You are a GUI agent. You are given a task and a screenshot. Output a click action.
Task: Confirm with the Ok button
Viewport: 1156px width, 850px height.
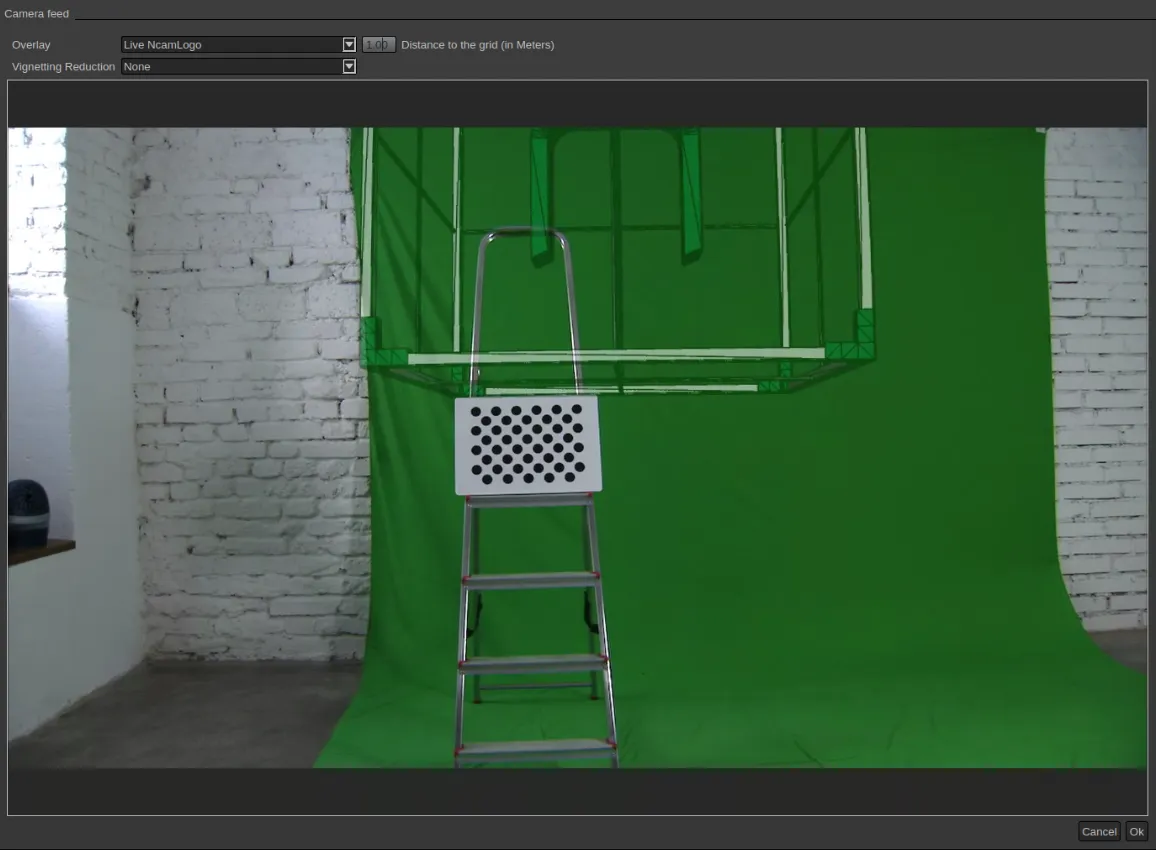pos(1136,832)
